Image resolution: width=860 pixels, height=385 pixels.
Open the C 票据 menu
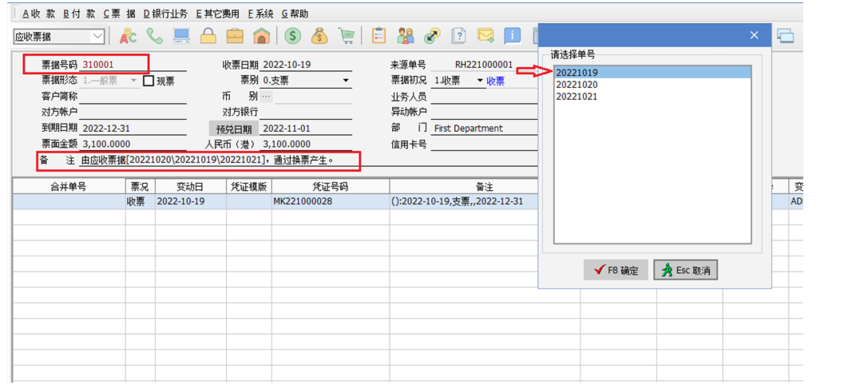[x=119, y=14]
